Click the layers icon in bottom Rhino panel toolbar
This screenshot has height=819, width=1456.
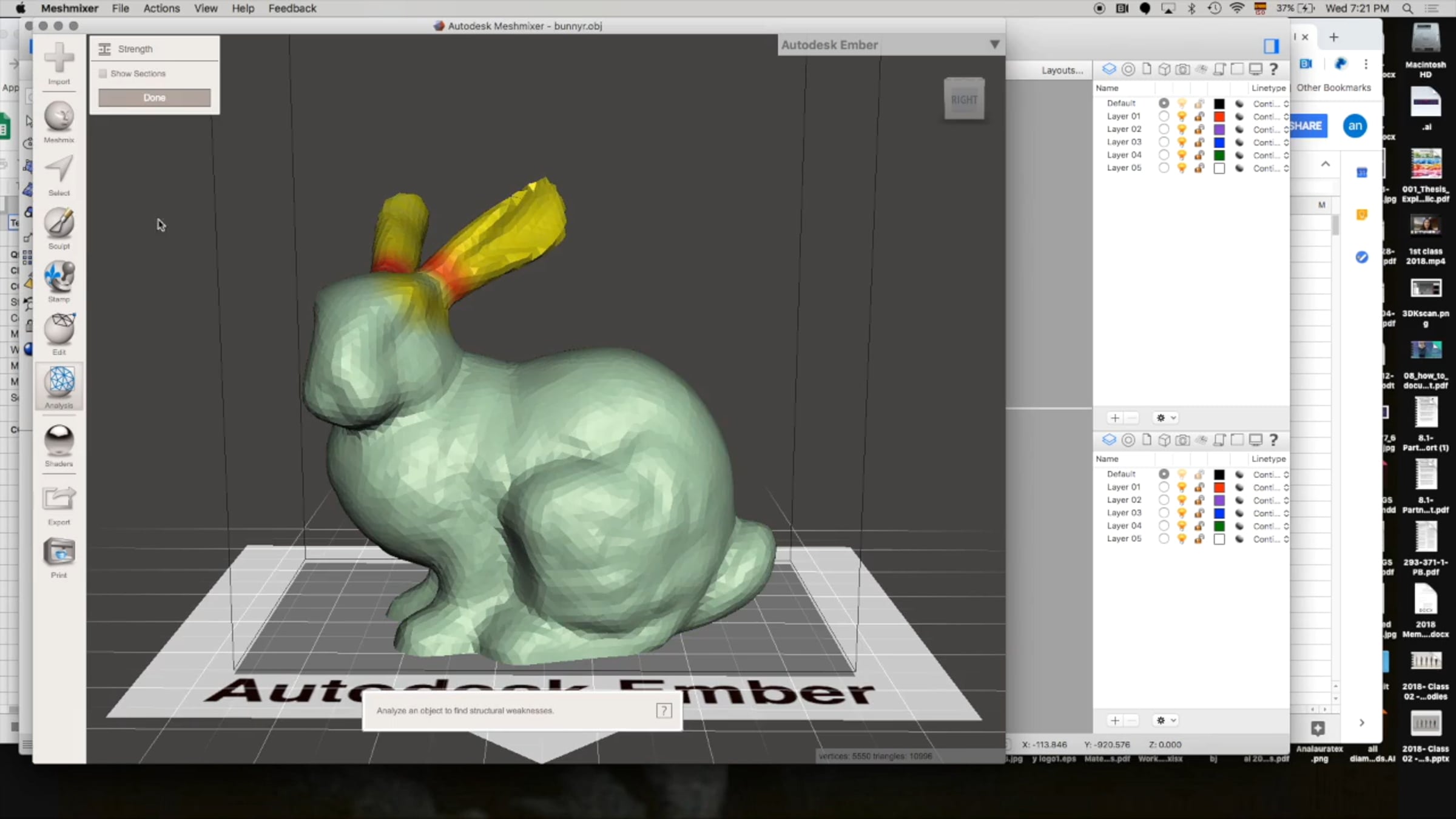point(1109,440)
